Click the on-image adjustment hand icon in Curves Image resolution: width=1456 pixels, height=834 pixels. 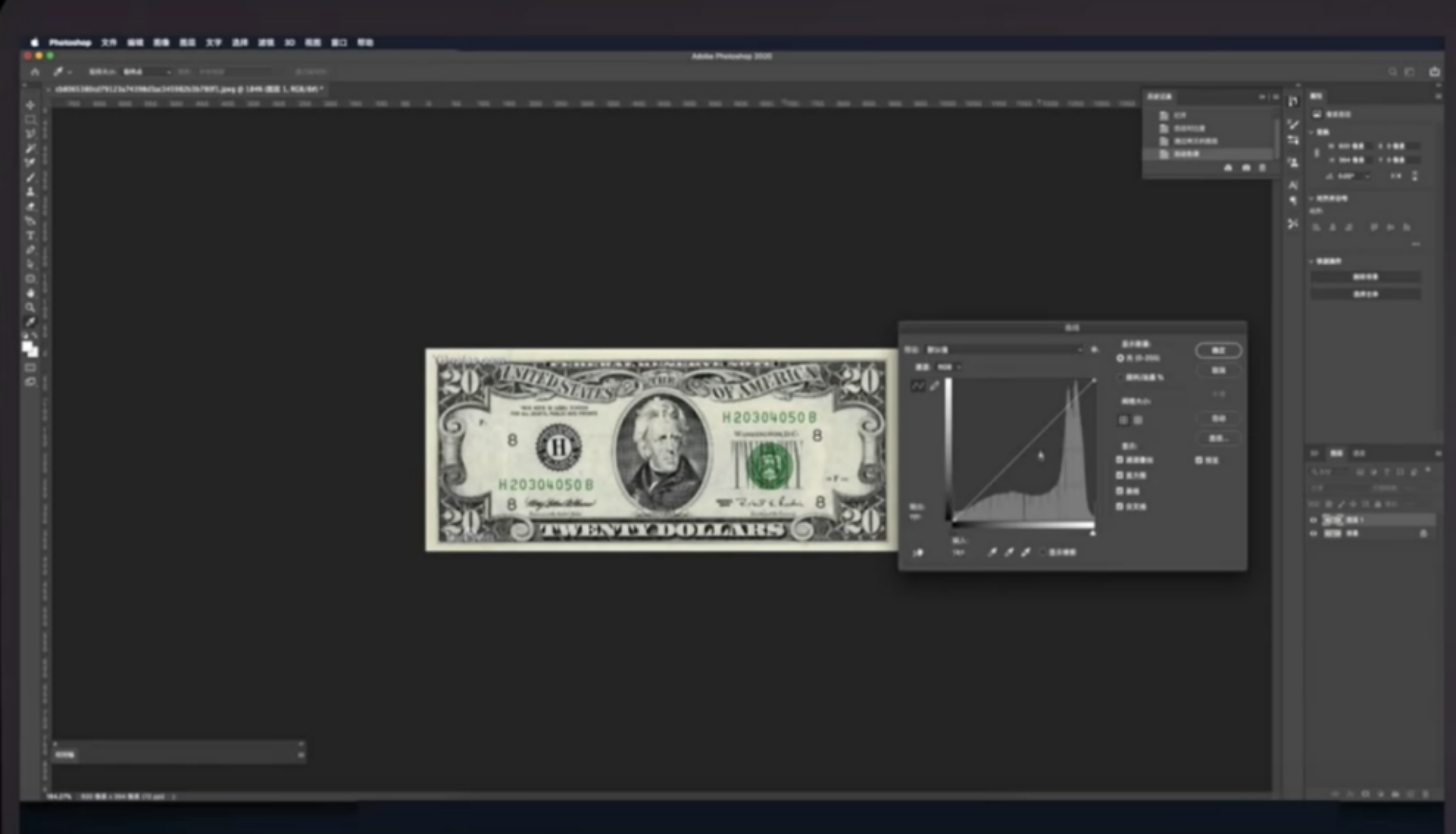click(918, 553)
